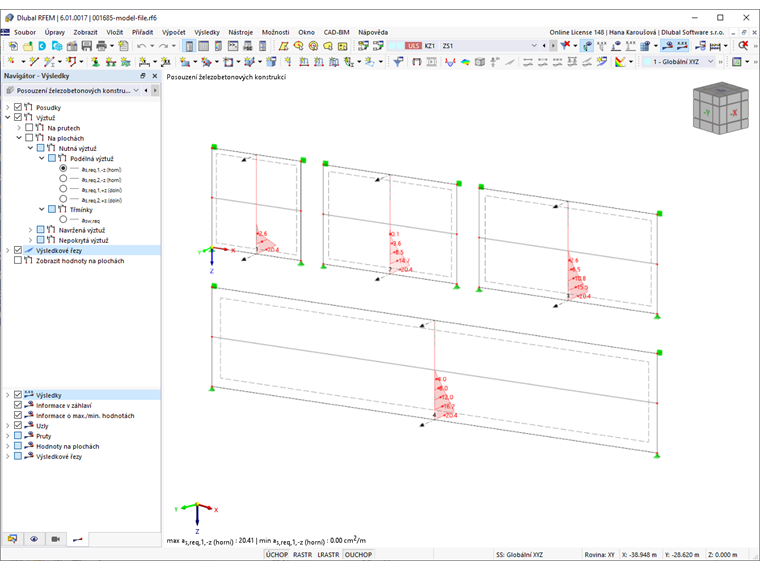Image resolution: width=760 pixels, height=570 pixels.
Task: Click the Print icon
Action: tap(101, 46)
